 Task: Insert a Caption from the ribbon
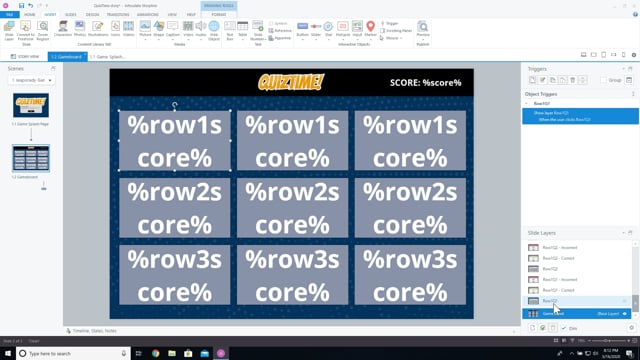click(x=173, y=30)
